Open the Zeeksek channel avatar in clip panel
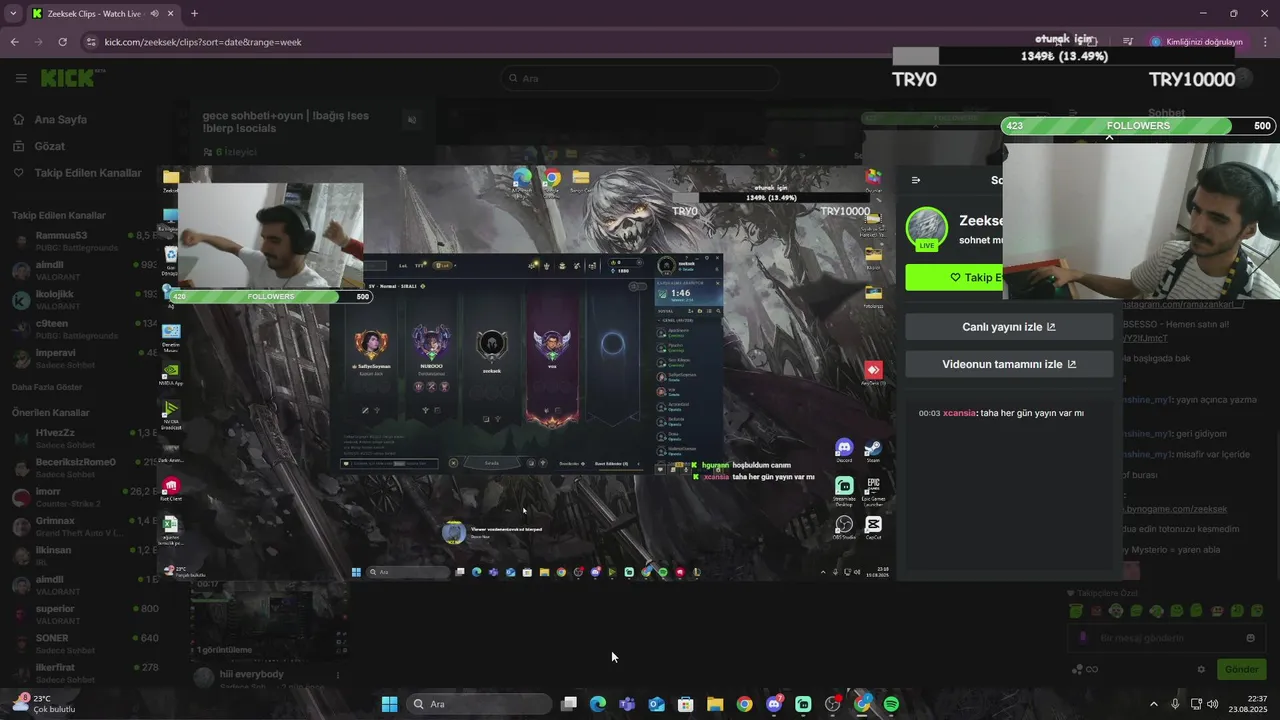The image size is (1280, 720). [926, 229]
